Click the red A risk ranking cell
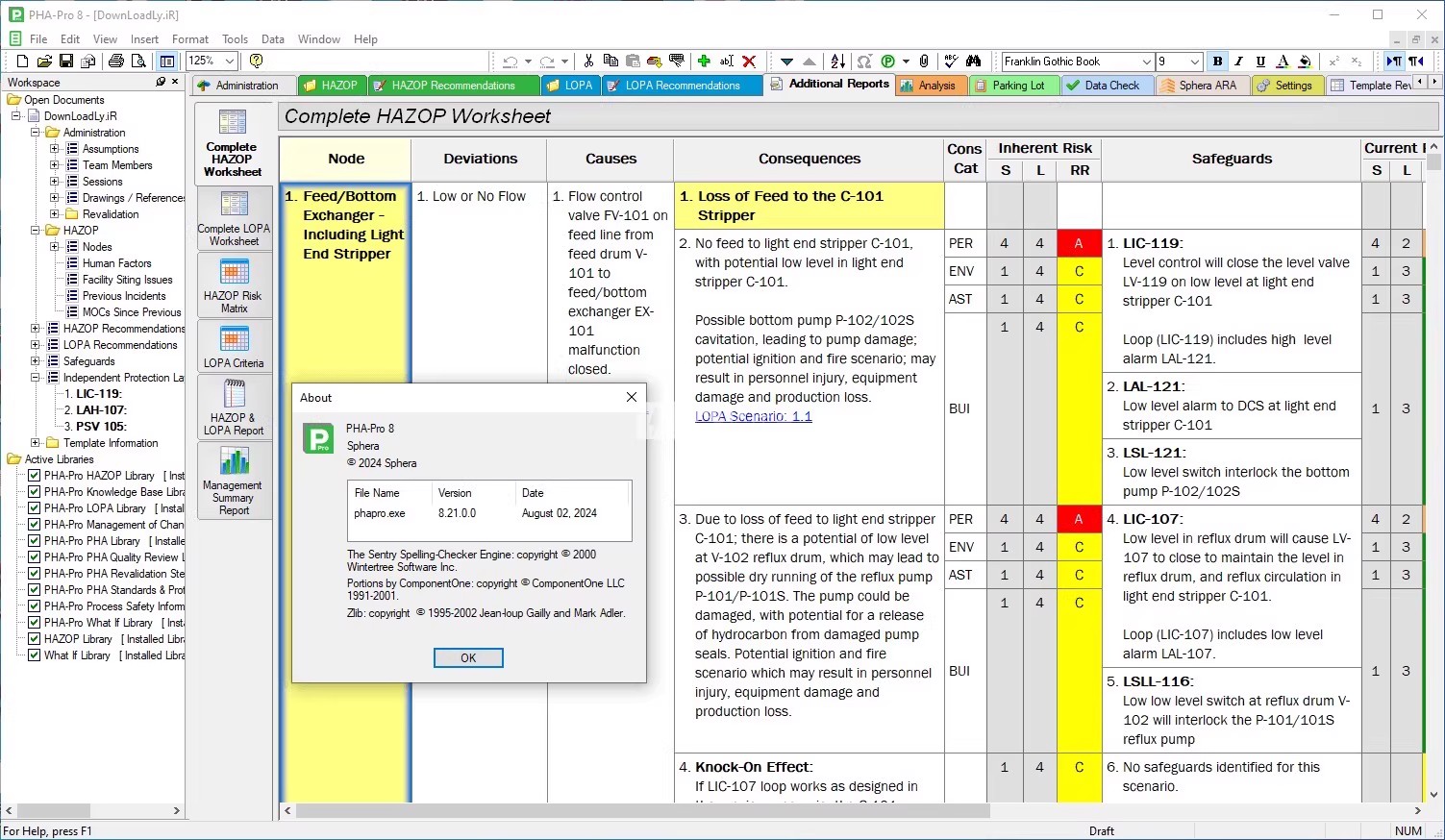This screenshot has height=840, width=1445. (1079, 243)
